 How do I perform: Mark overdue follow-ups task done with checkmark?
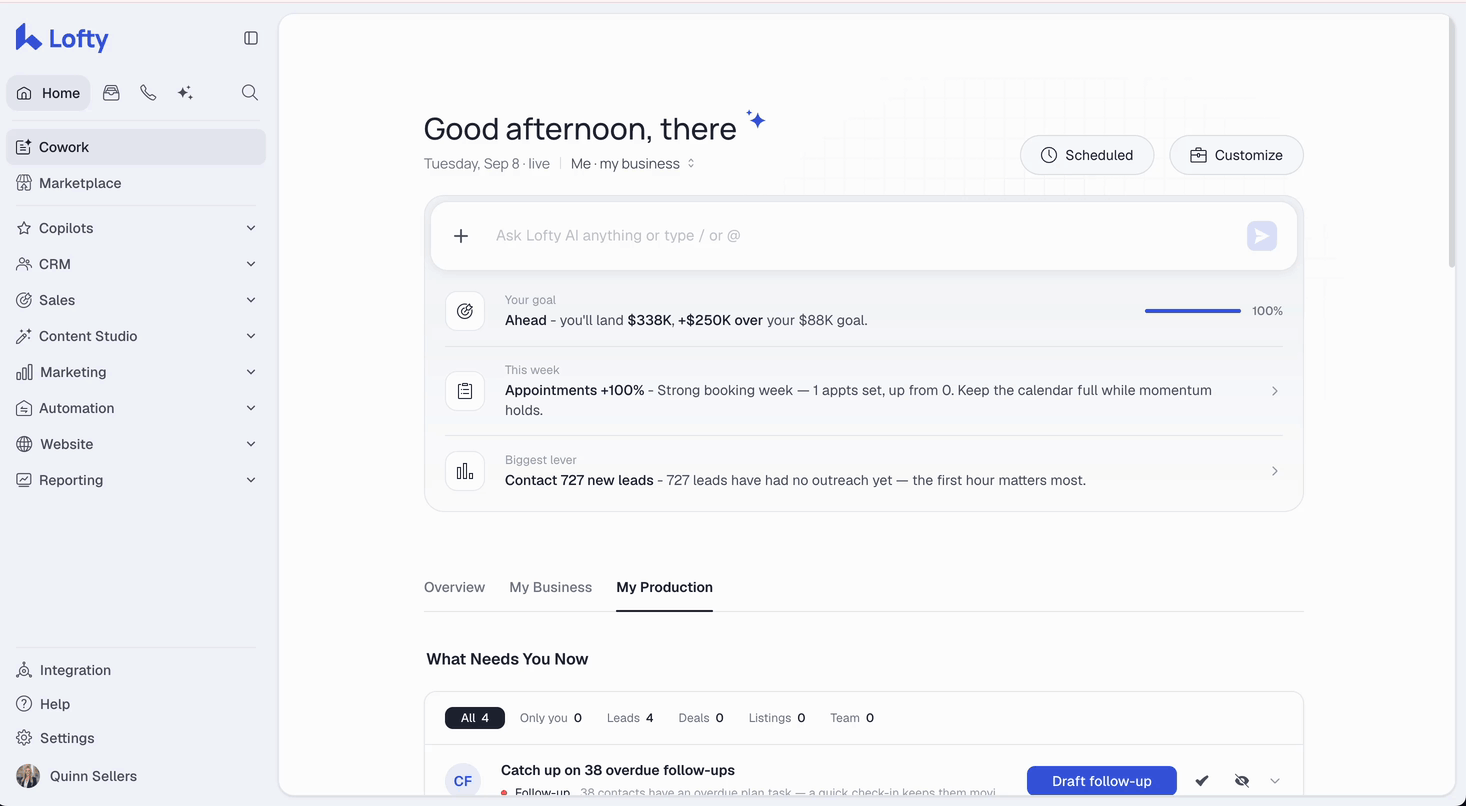click(x=1202, y=781)
